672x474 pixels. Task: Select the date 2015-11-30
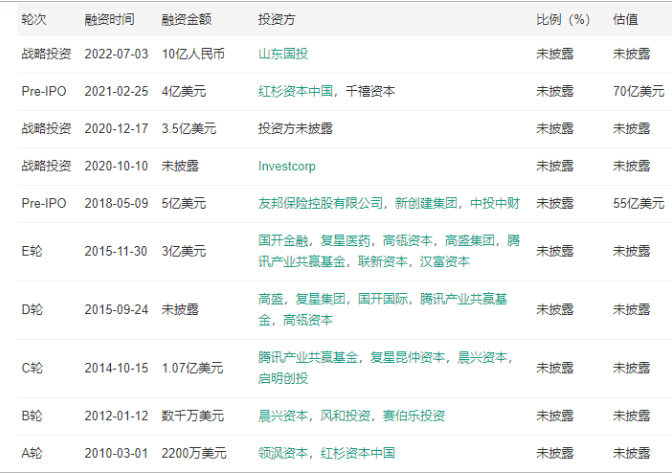click(x=116, y=251)
